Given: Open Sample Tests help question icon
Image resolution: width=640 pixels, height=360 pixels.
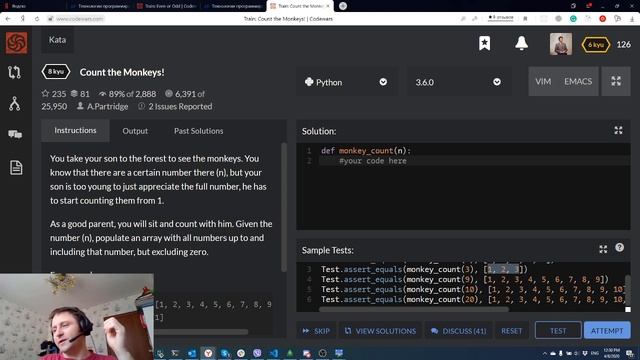Looking at the screenshot, I should pos(619,248).
